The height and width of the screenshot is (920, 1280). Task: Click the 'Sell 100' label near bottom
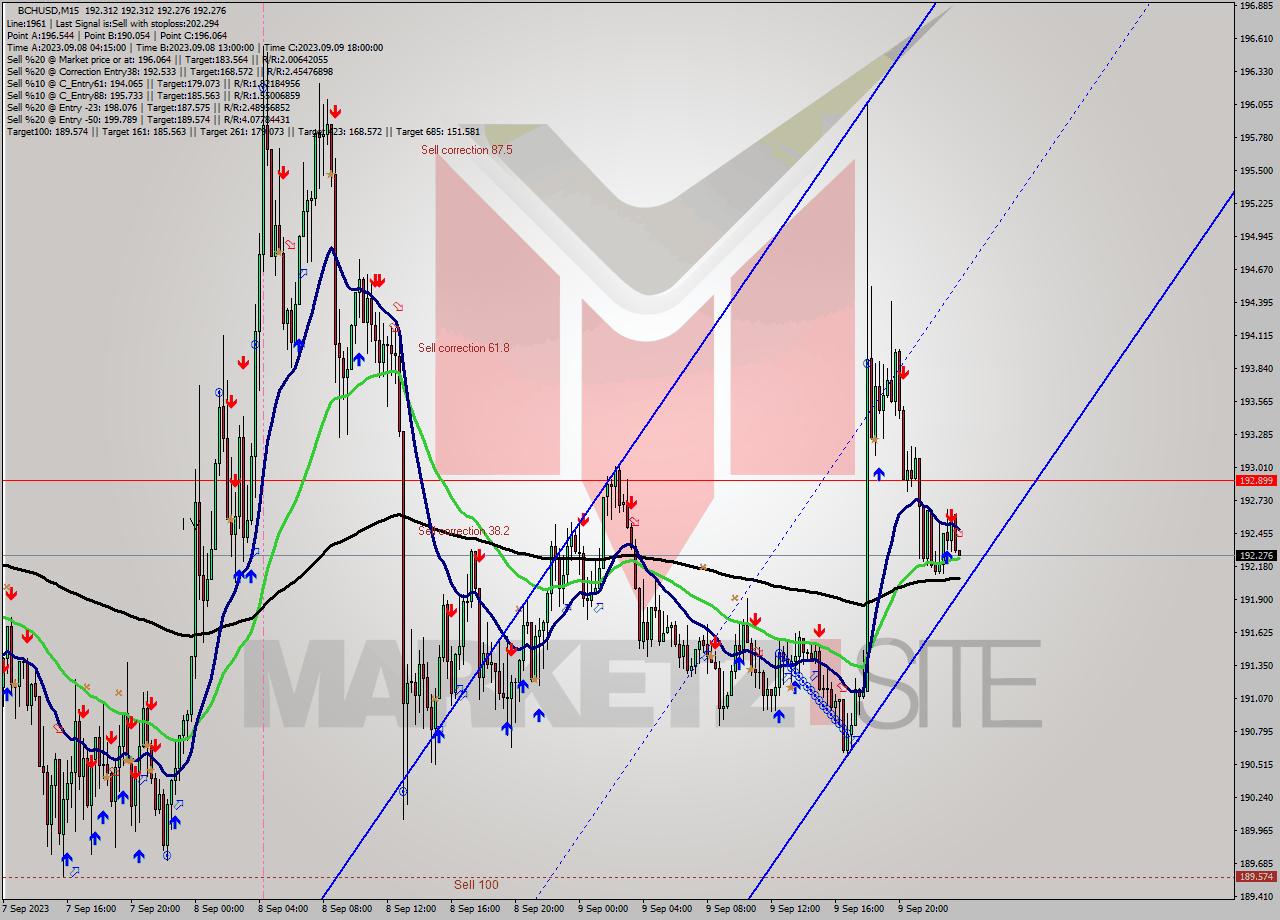476,885
